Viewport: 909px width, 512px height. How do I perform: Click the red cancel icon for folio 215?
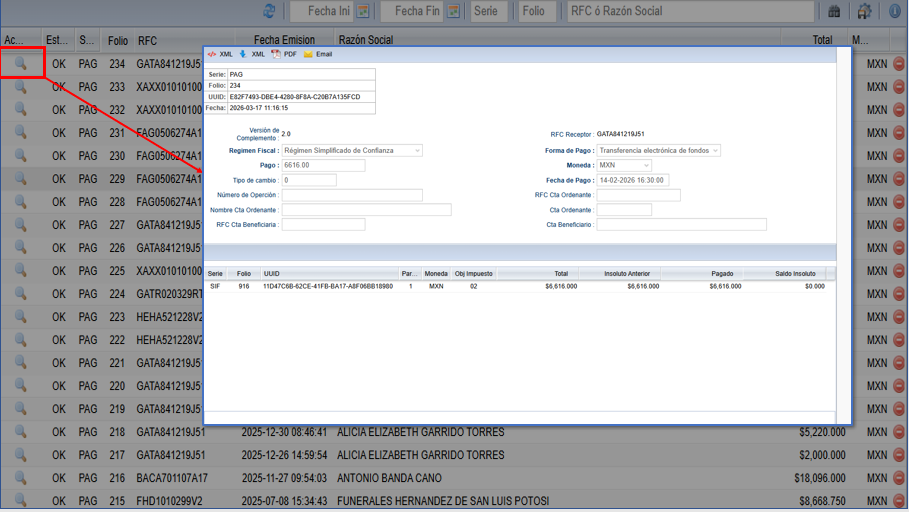(898, 500)
